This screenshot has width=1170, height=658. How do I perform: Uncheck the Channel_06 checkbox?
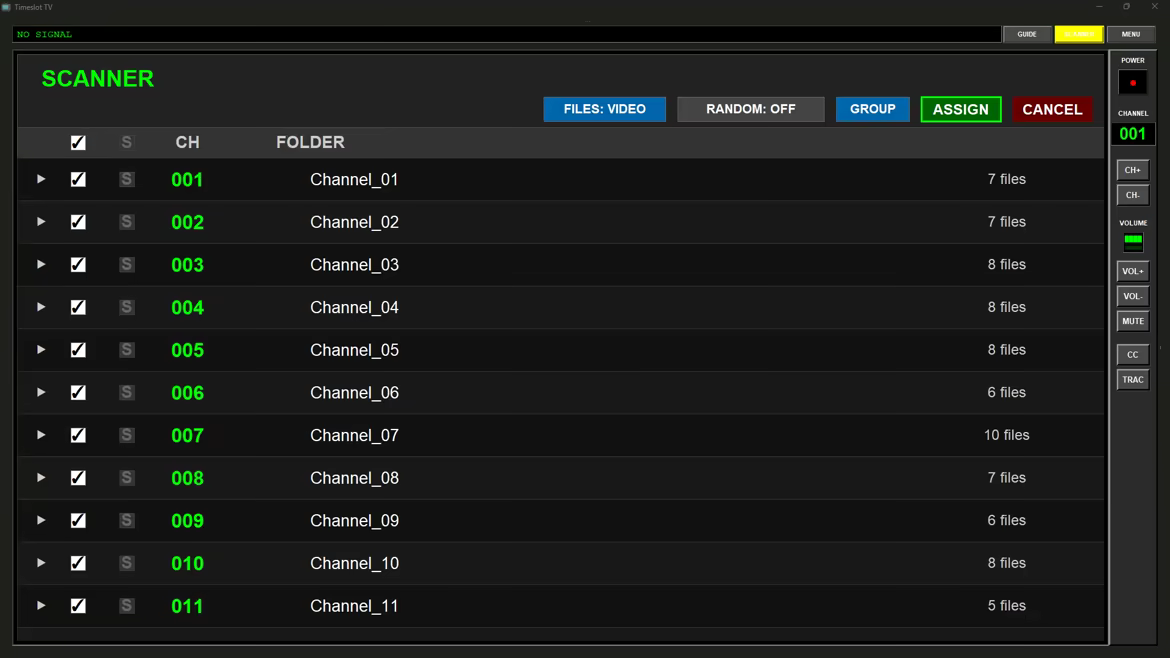coord(78,392)
